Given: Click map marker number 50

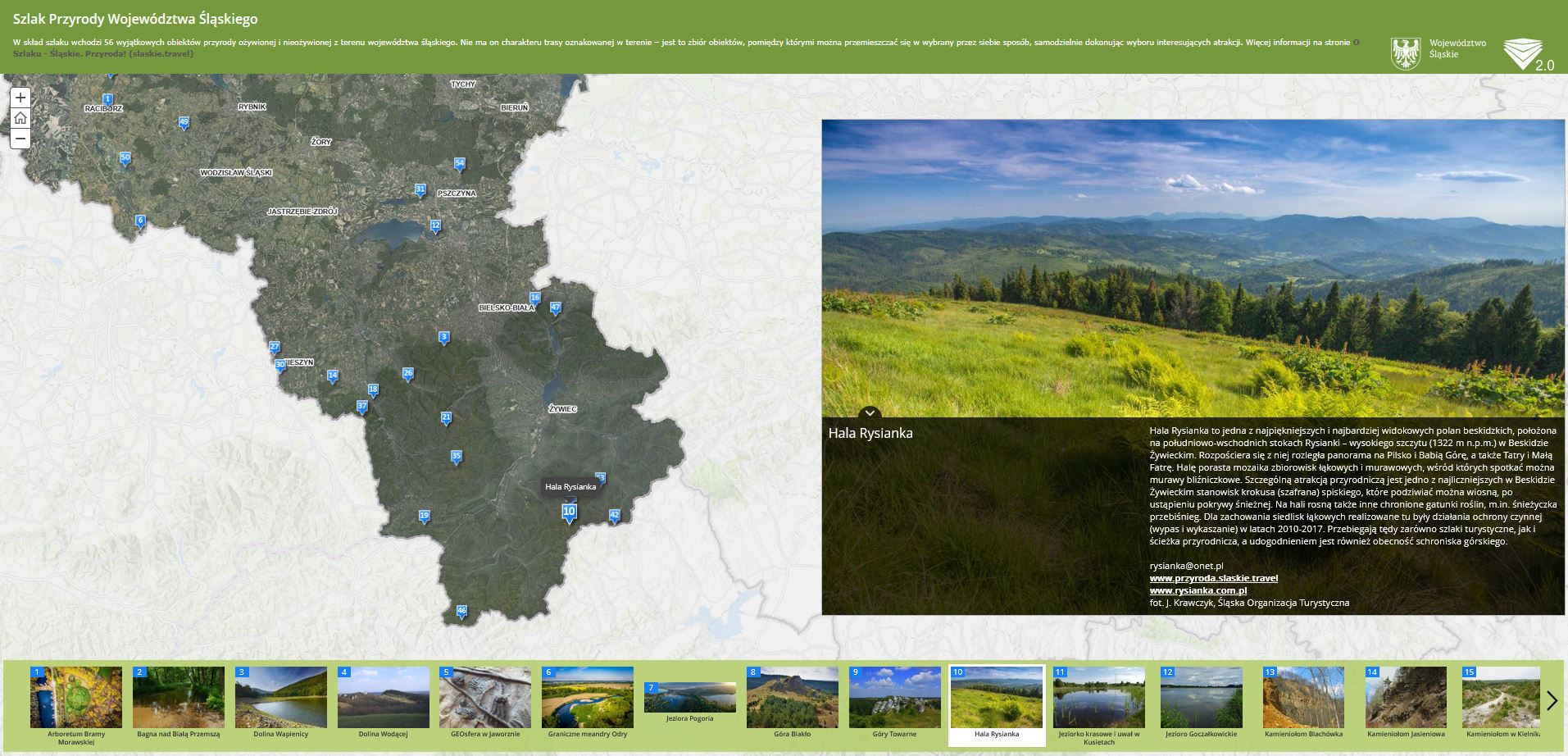Looking at the screenshot, I should click(125, 158).
